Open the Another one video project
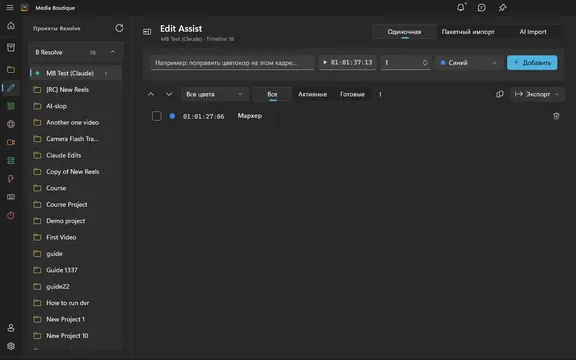Image resolution: width=576 pixels, height=360 pixels. [75, 122]
